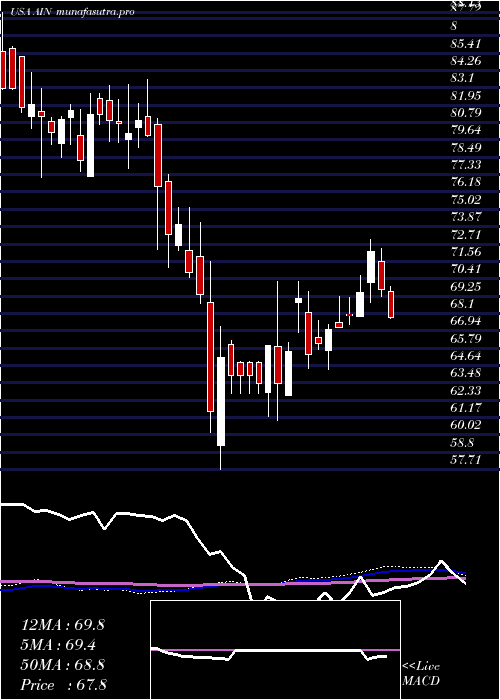Viewport: 500px width, 700px height.
Task: Click the 76.18 price label
Action: click(x=466, y=182)
